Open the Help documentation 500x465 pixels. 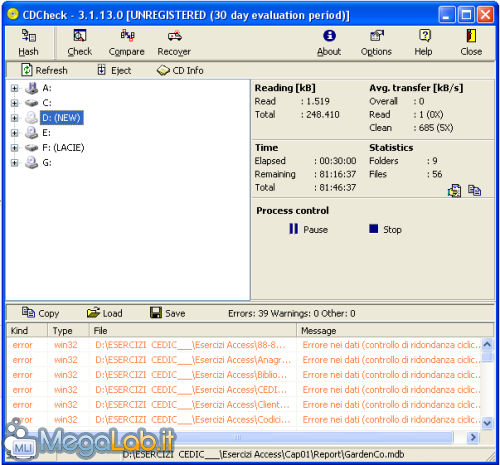point(424,43)
